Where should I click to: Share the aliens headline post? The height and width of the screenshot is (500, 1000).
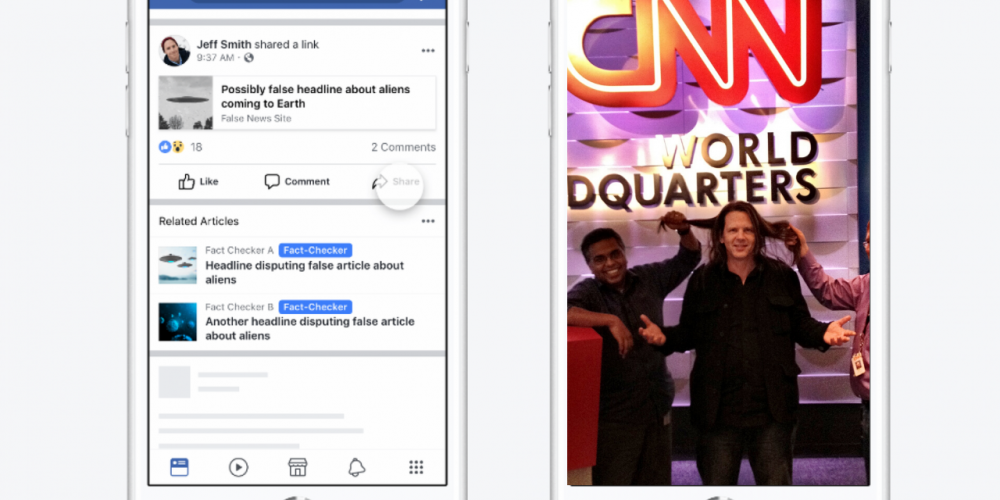tap(396, 182)
